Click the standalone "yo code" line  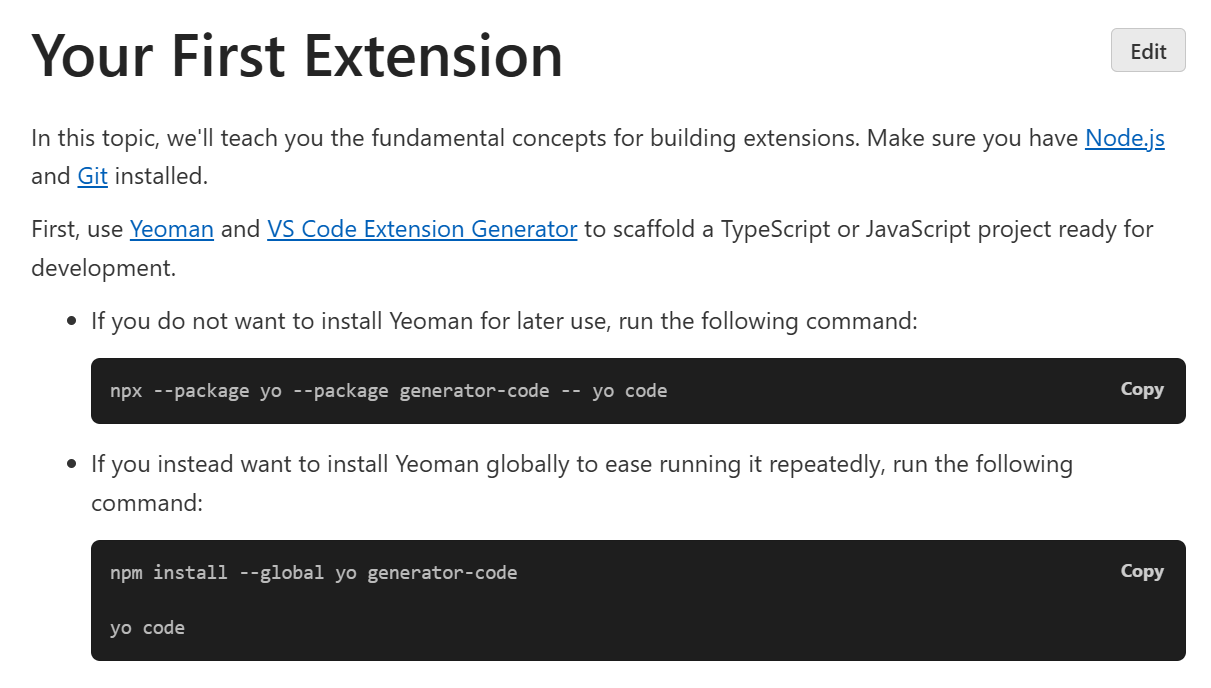pyautogui.click(x=147, y=628)
